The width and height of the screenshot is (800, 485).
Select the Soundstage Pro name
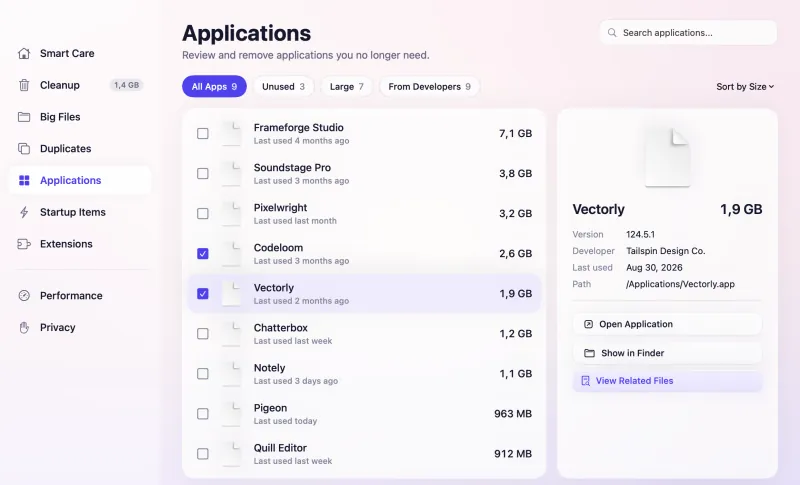tap(292, 168)
